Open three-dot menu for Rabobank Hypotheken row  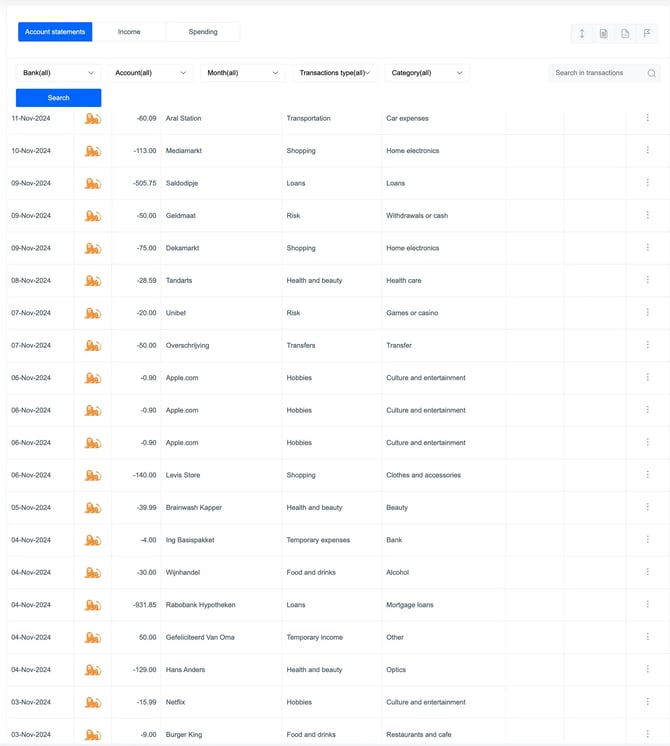coord(647,605)
